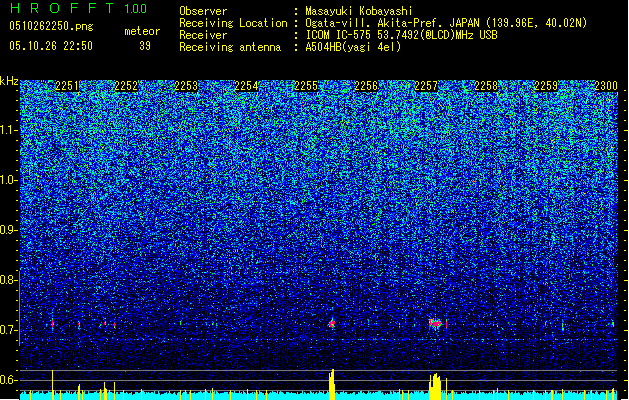Viewport: 629px width, 400px height.
Task: Click the kHz axis unit label
Action: coord(9,81)
